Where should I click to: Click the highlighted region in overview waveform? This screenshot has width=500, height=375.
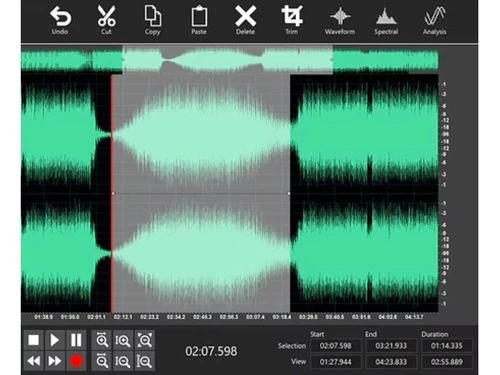pos(228,60)
